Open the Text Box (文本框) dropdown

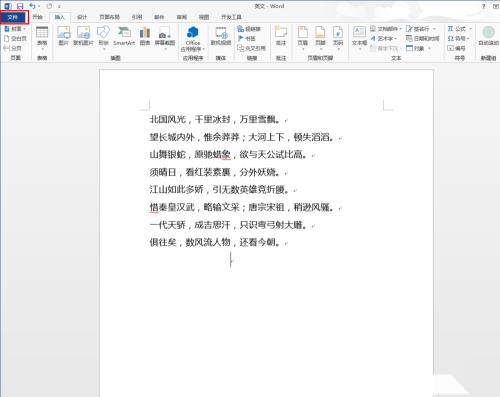(359, 38)
